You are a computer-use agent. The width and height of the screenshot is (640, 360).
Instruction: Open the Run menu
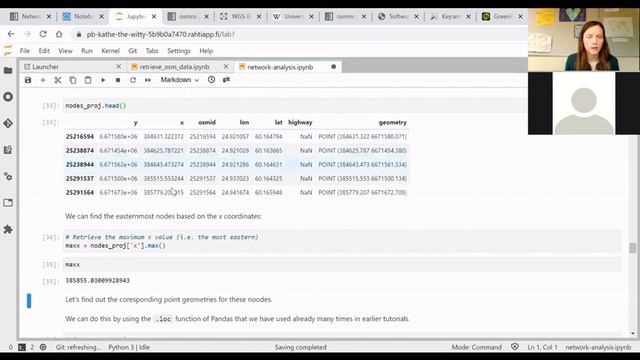tap(87, 51)
